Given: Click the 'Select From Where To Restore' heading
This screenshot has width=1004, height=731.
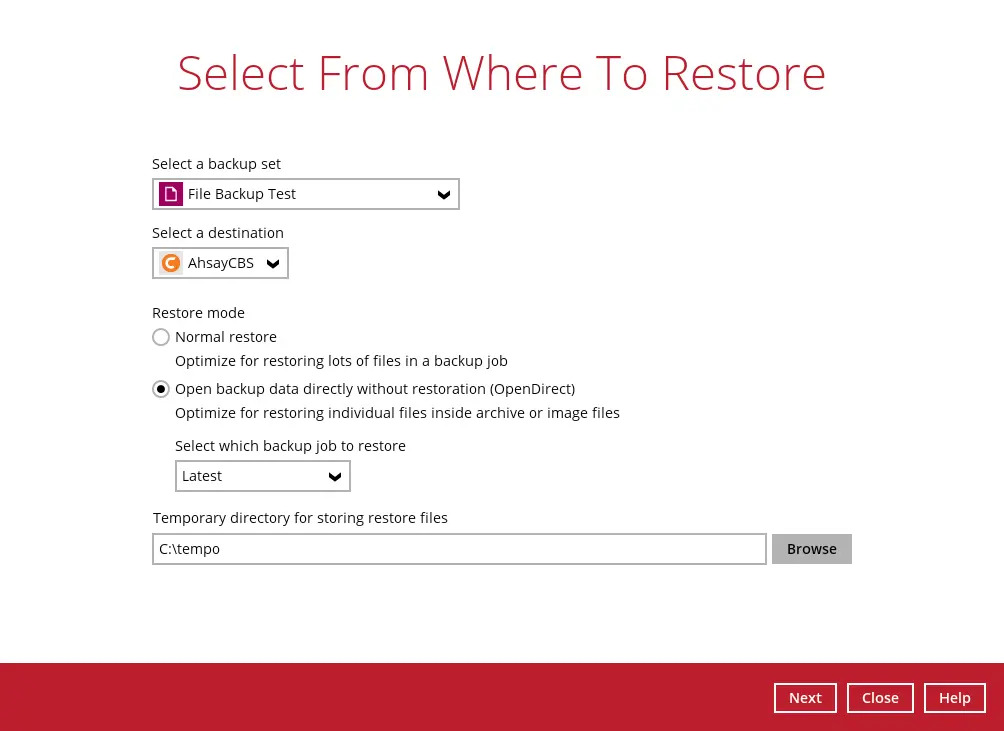Looking at the screenshot, I should pos(502,73).
